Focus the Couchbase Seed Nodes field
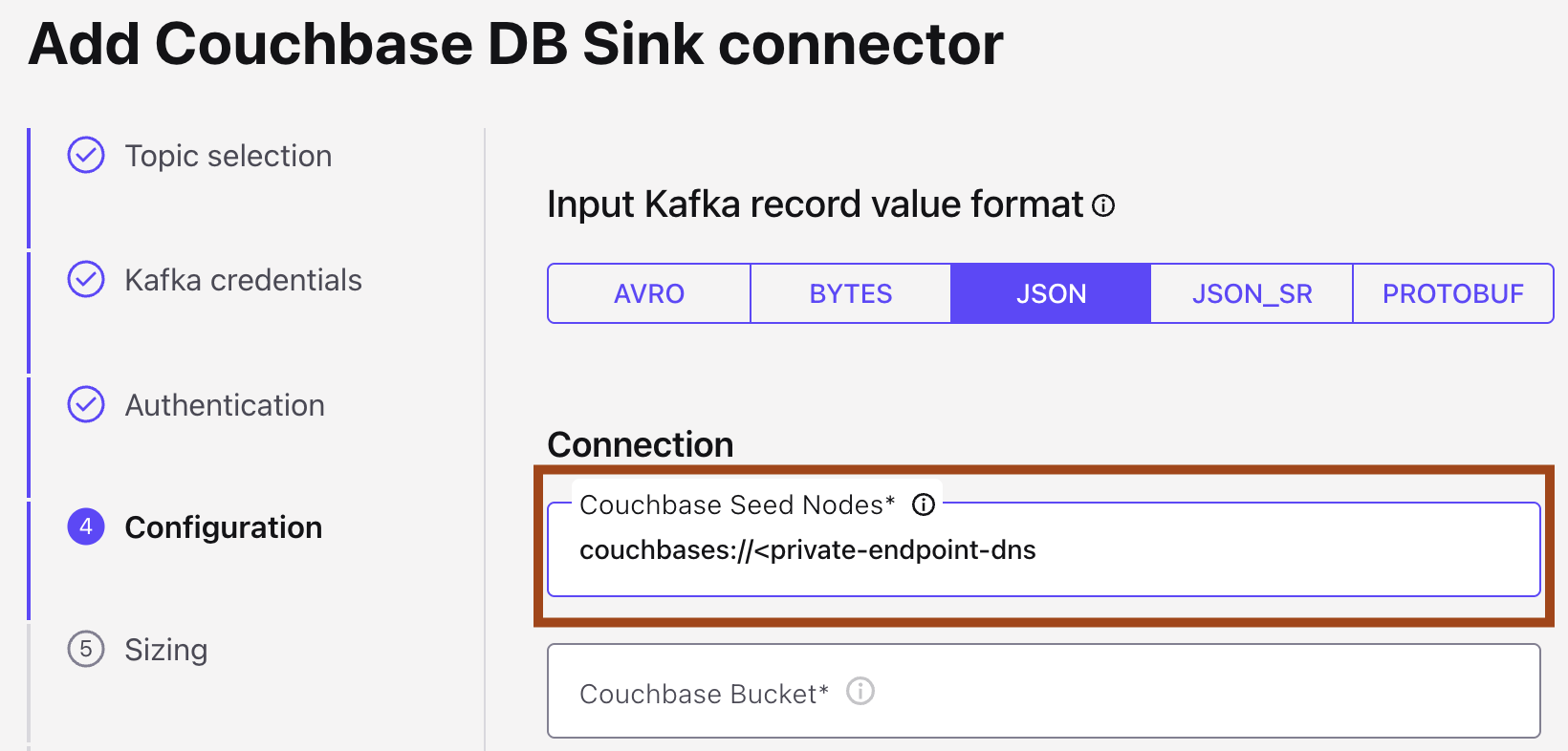The image size is (1568, 751). pyautogui.click(x=1042, y=551)
